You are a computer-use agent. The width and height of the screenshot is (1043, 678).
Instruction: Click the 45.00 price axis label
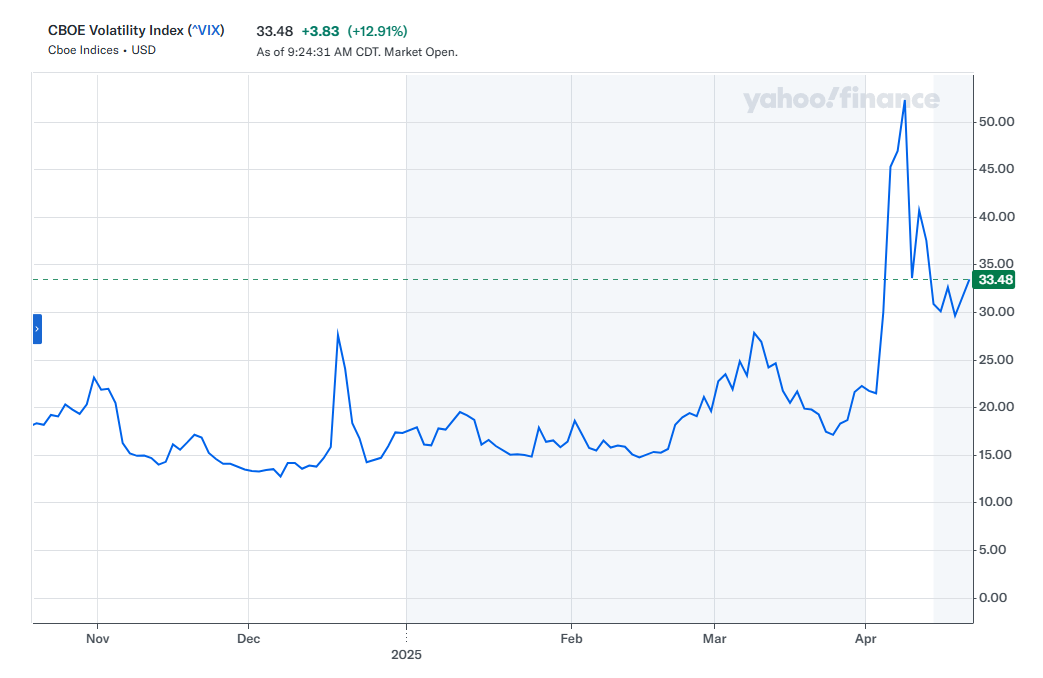click(x=996, y=169)
